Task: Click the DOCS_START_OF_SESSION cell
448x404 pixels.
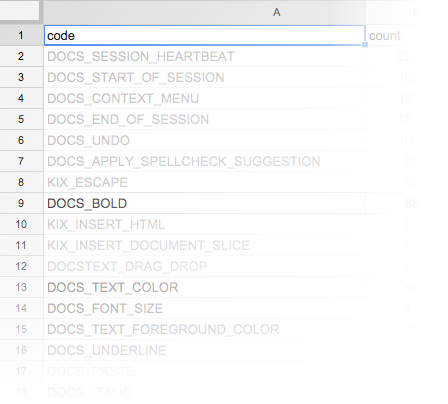Action: point(205,77)
